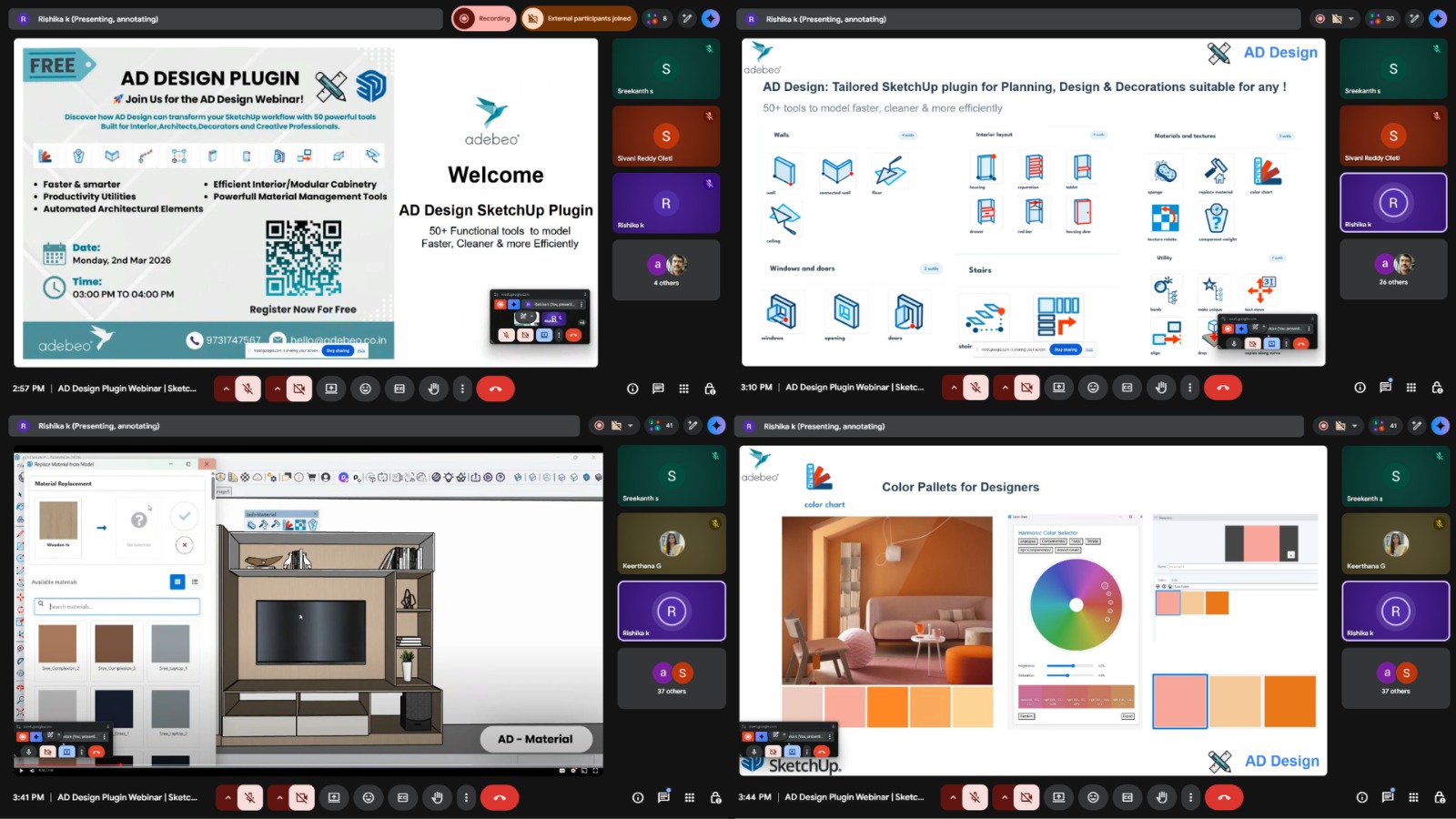Raise hand in the 3:10 PM meeting toolbar

(1161, 388)
